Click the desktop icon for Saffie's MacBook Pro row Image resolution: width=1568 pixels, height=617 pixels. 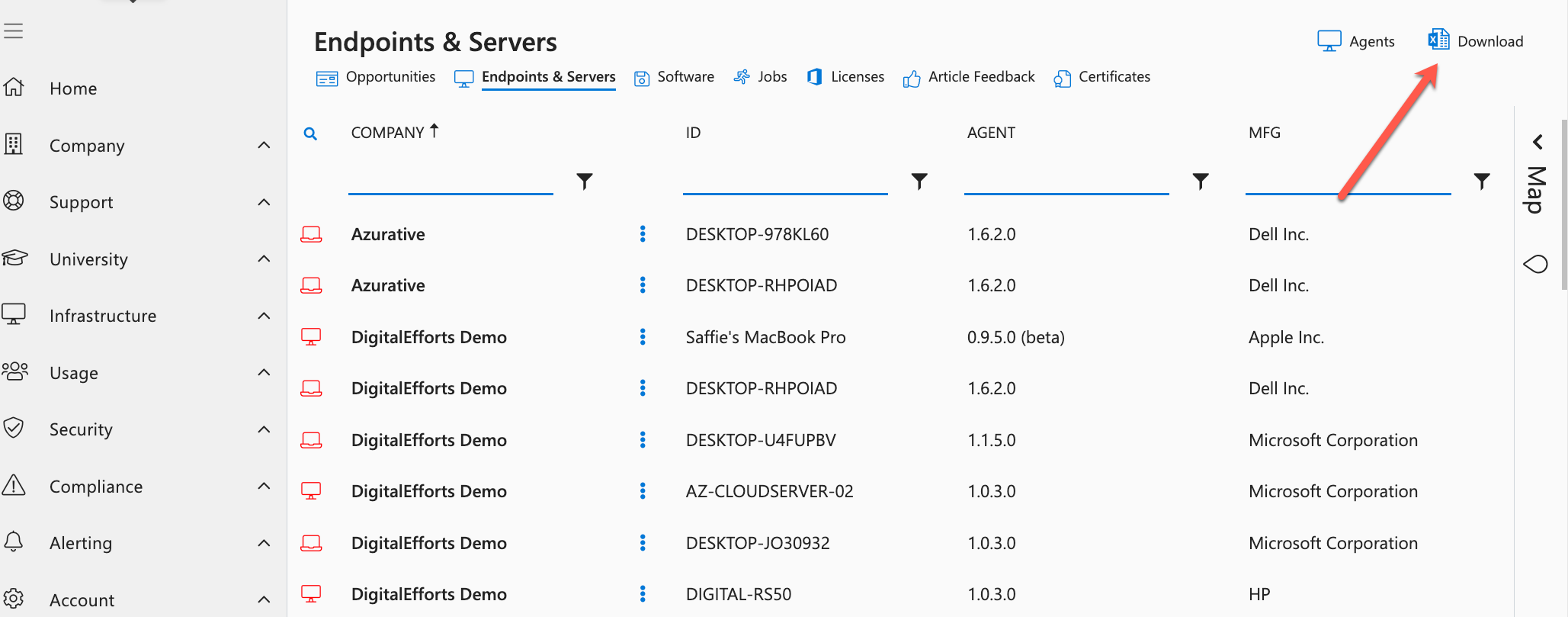coord(311,337)
